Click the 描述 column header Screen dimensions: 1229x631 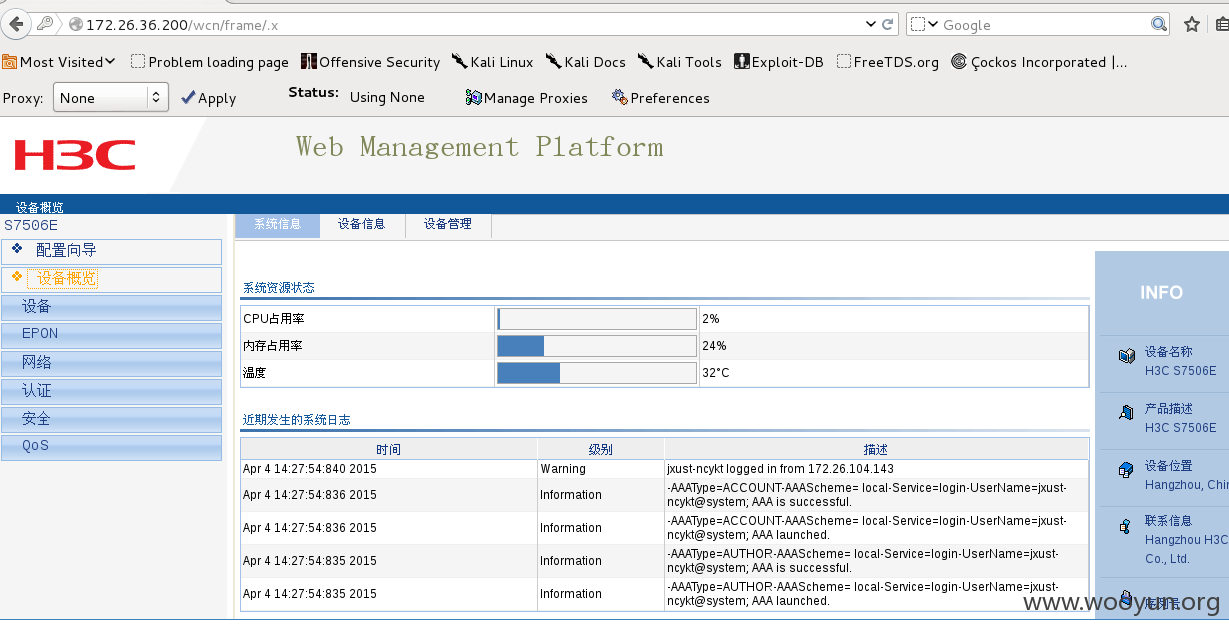tap(876, 449)
